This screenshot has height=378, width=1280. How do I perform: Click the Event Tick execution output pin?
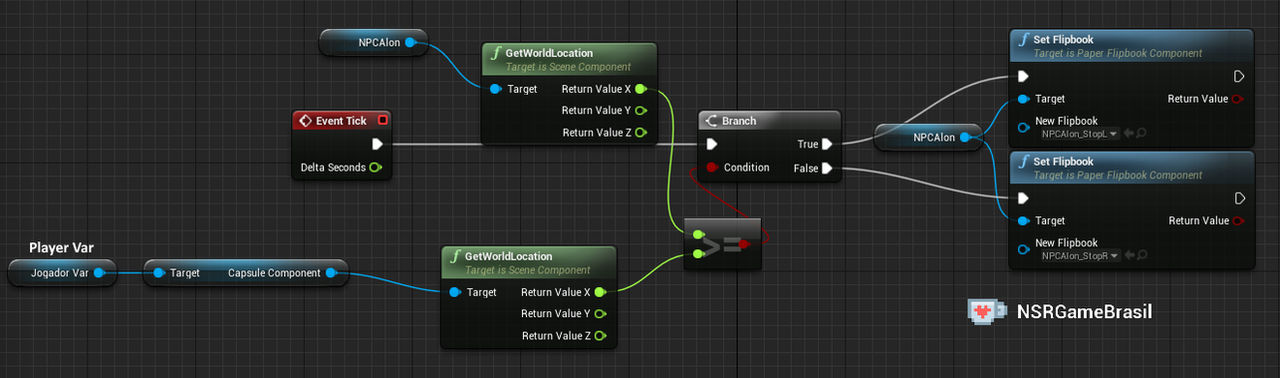tap(377, 144)
